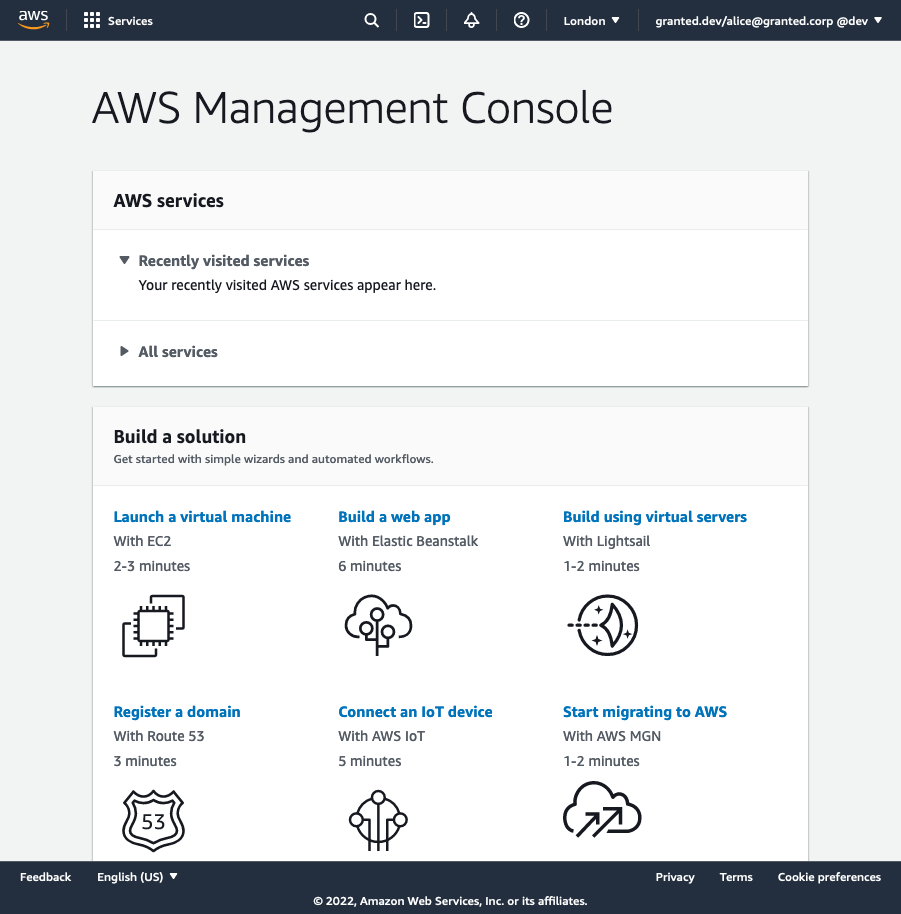Click '3 minutes' under Route 53
The image size is (901, 914).
click(x=145, y=761)
